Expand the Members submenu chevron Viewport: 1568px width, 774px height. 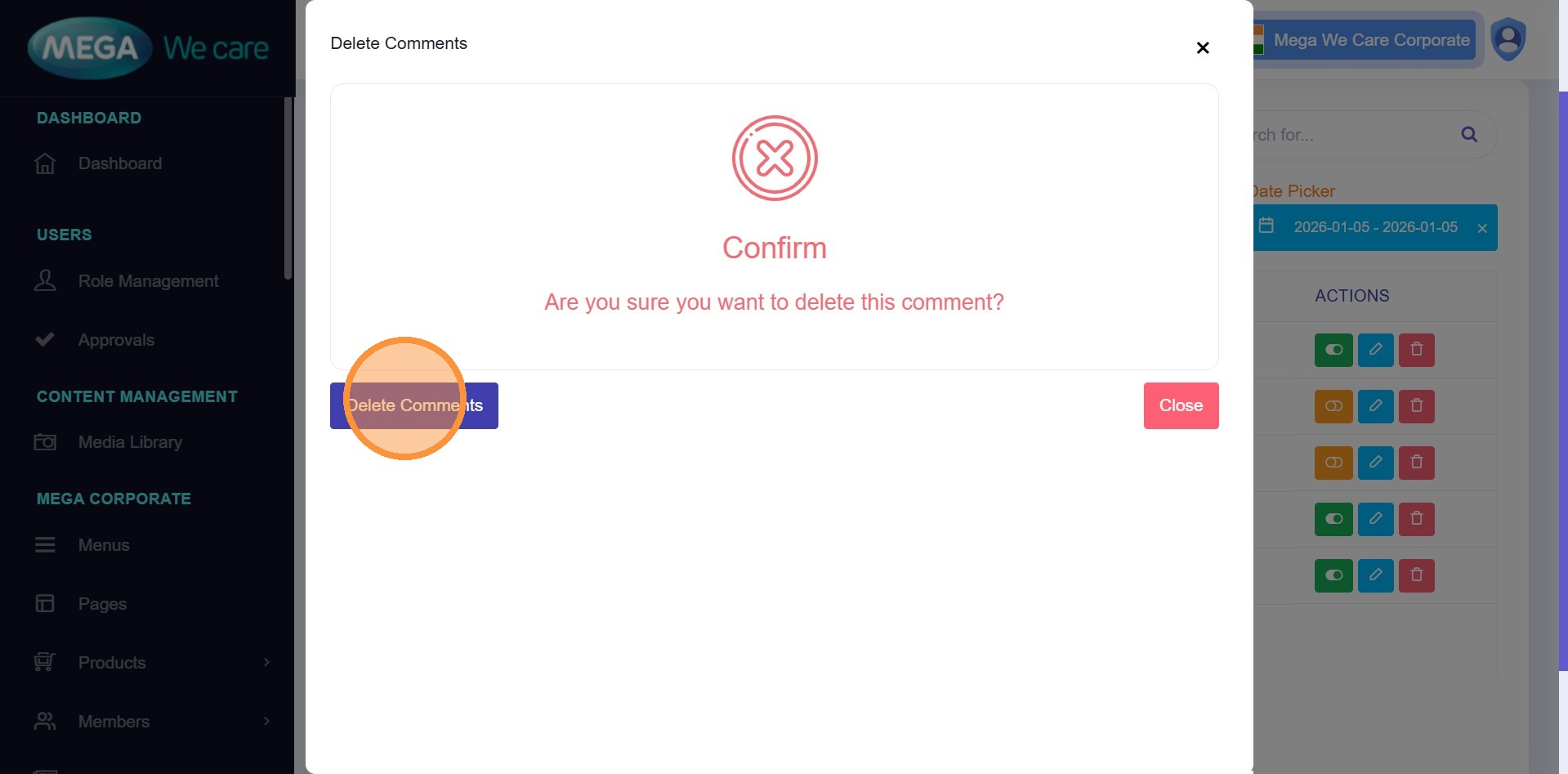(x=266, y=721)
